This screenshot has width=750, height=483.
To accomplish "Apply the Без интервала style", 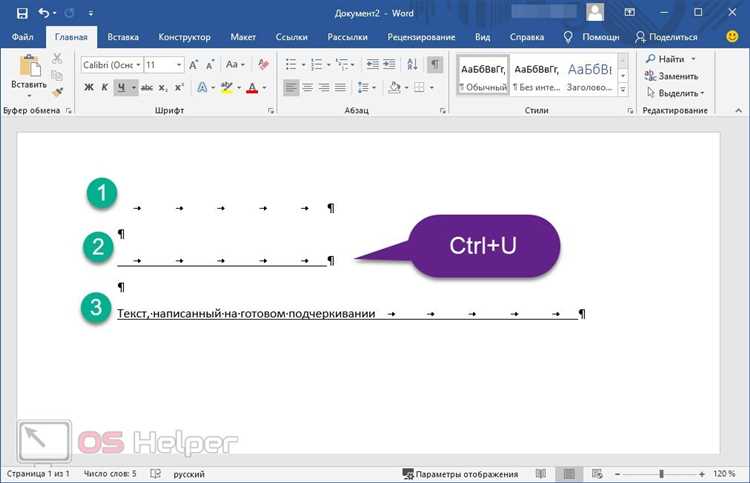I will (536, 76).
